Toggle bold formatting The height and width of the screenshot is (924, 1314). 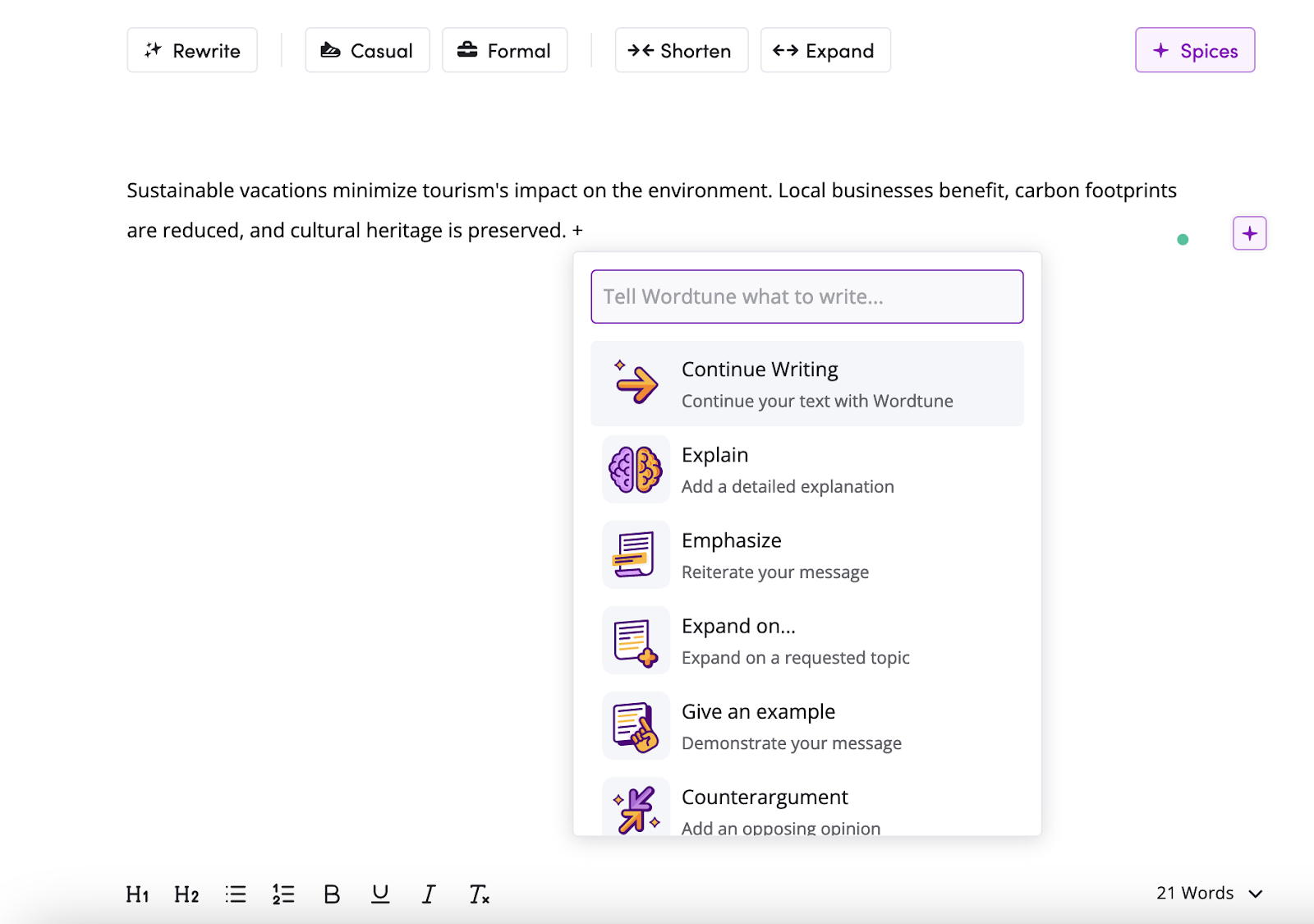[x=332, y=894]
